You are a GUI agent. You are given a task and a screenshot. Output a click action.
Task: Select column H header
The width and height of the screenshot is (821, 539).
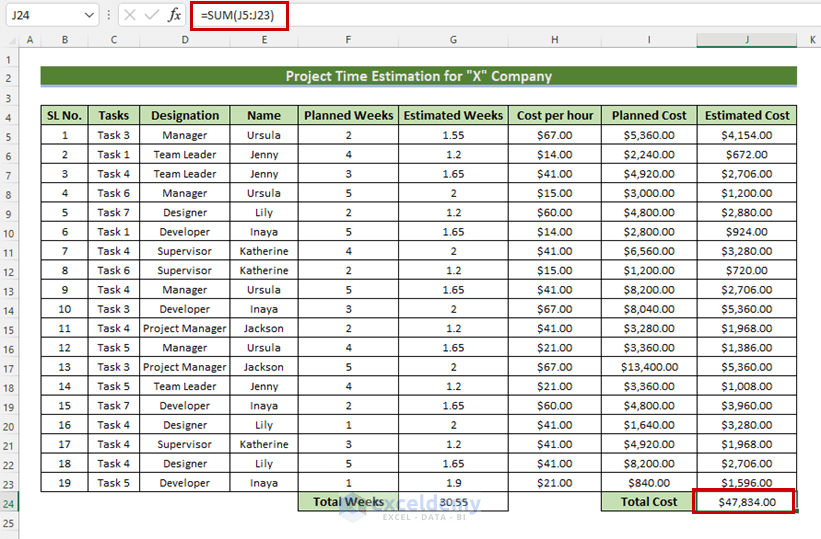pyautogui.click(x=554, y=40)
